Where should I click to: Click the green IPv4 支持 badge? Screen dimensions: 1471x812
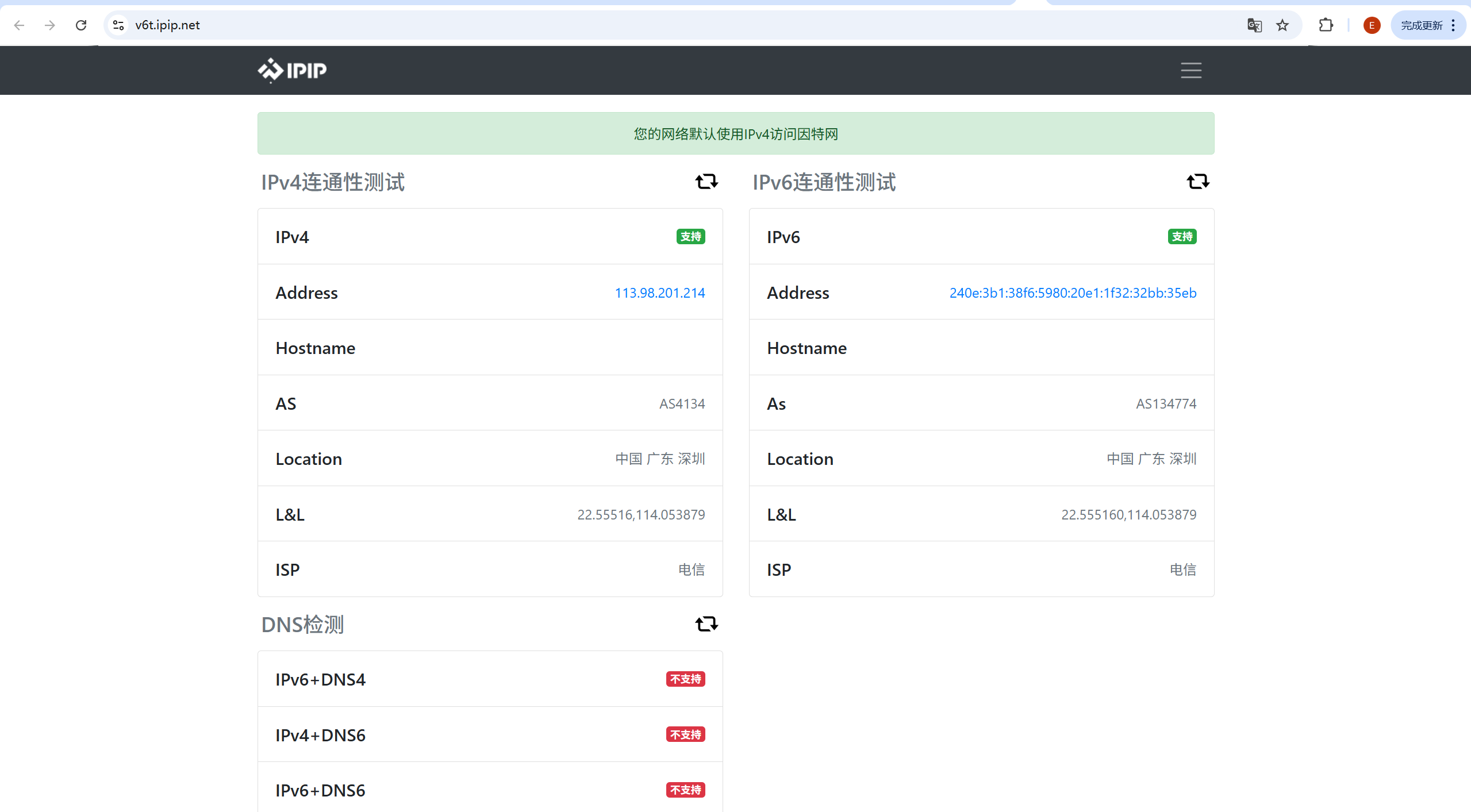click(690, 237)
